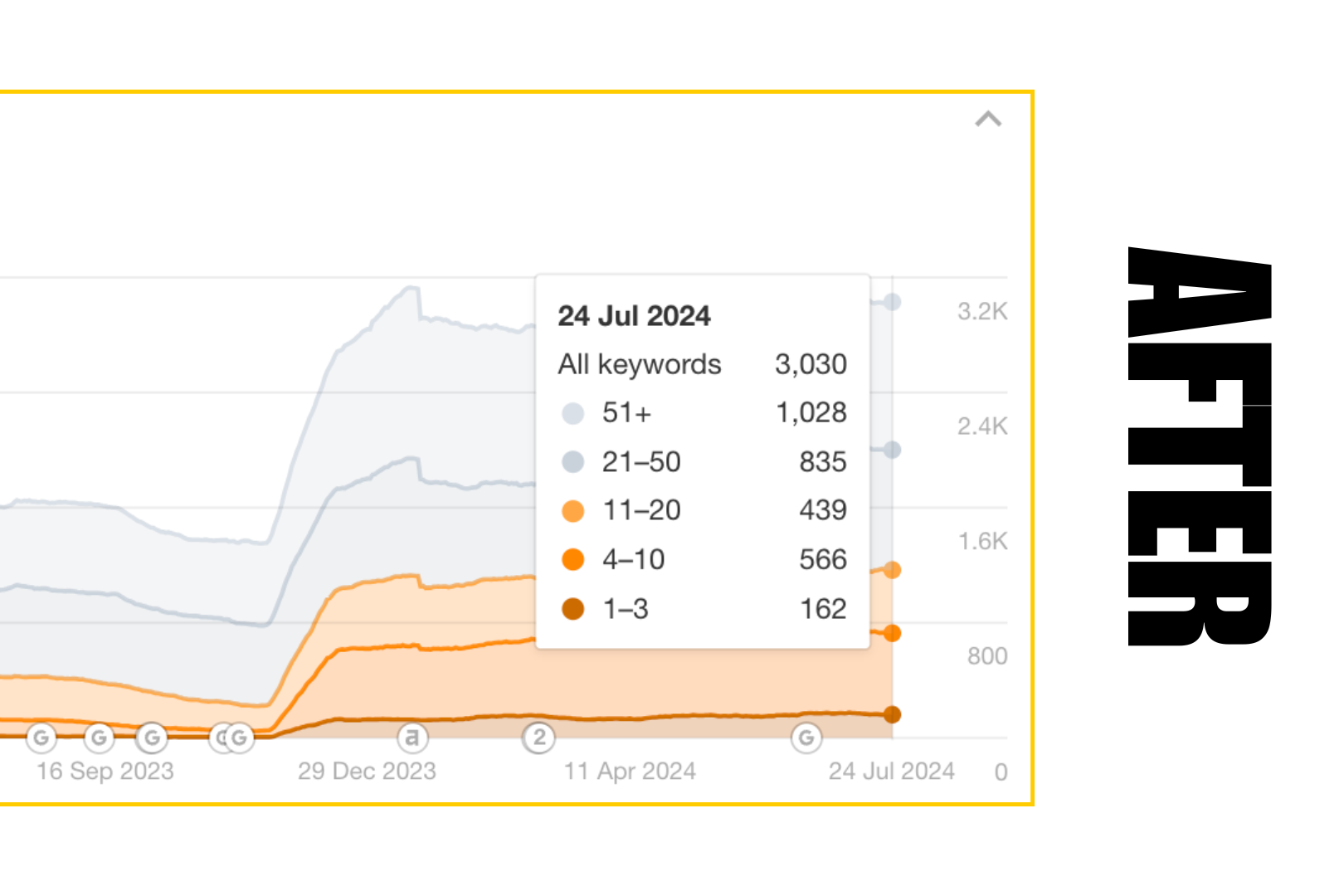Image resolution: width=1344 pixels, height=896 pixels.
Task: Click the "24 Jul 2024" tooltip heading
Action: tap(634, 316)
